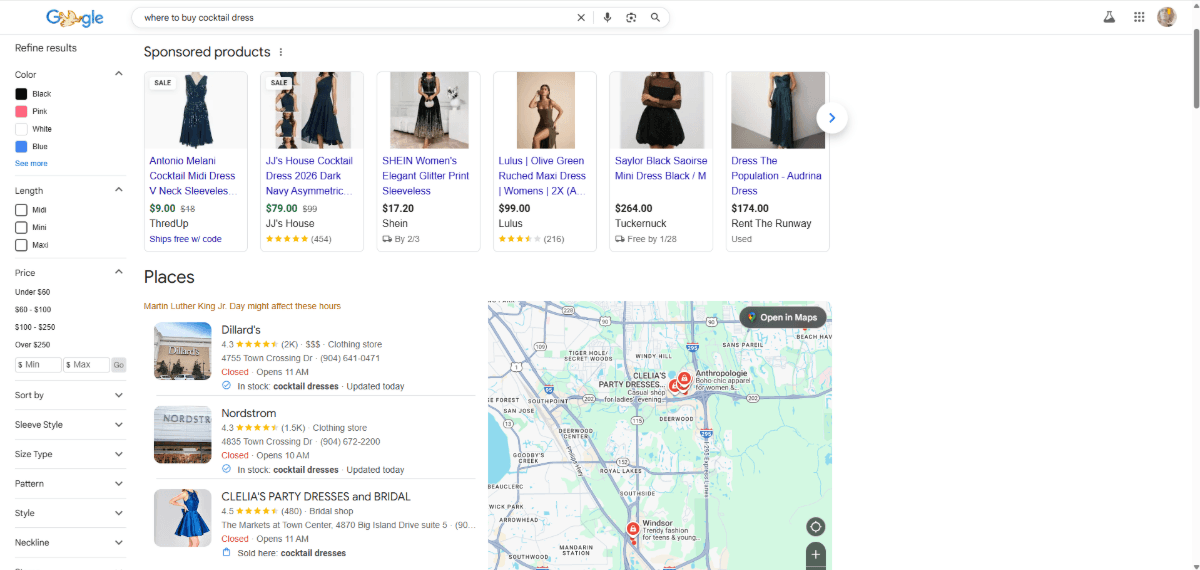This screenshot has height=570, width=1200.
Task: Click the magnifier search icon
Action: point(655,17)
